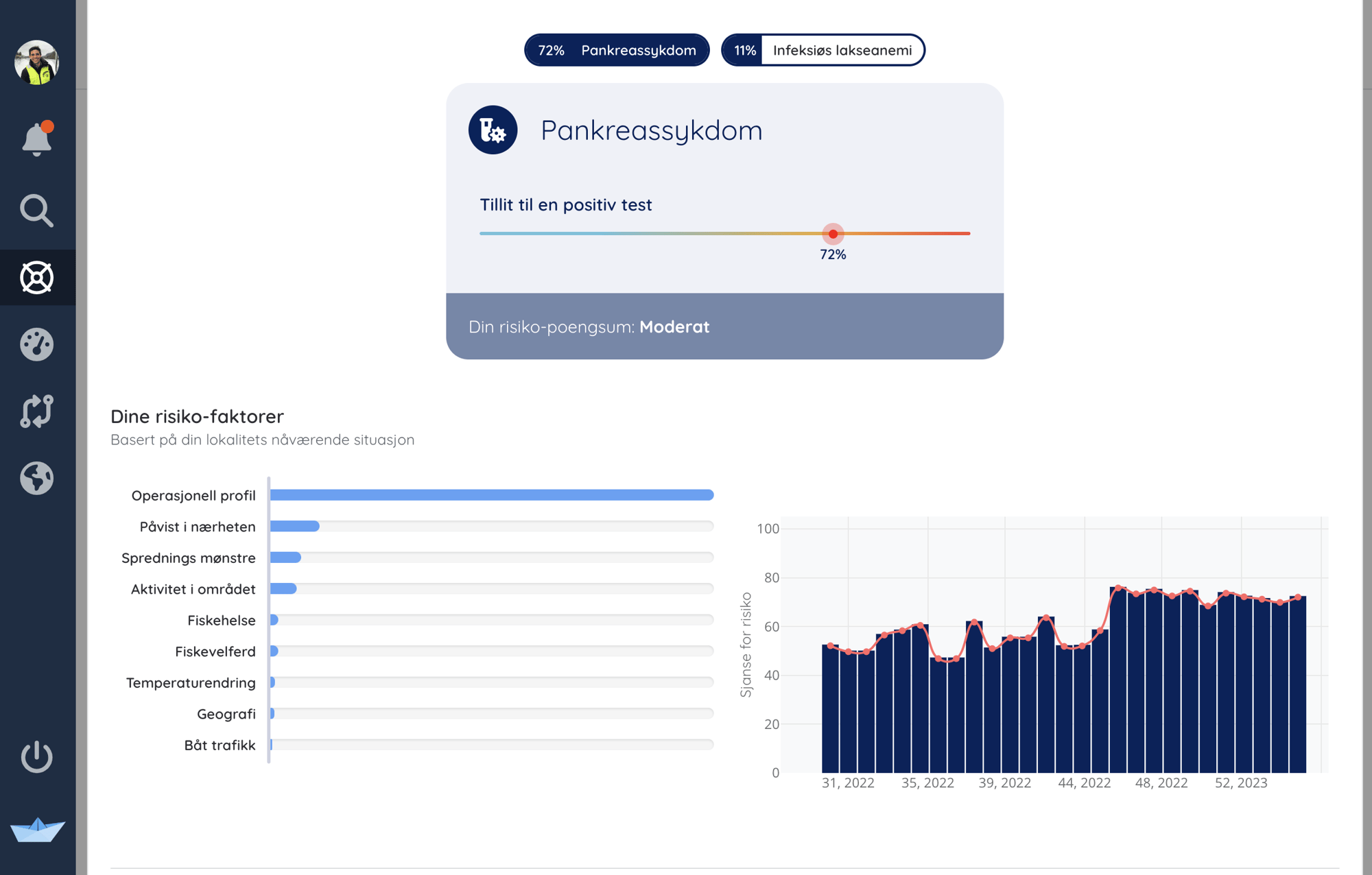Click the Påvist i nærheten bar
The width and height of the screenshot is (1372, 875).
(492, 526)
